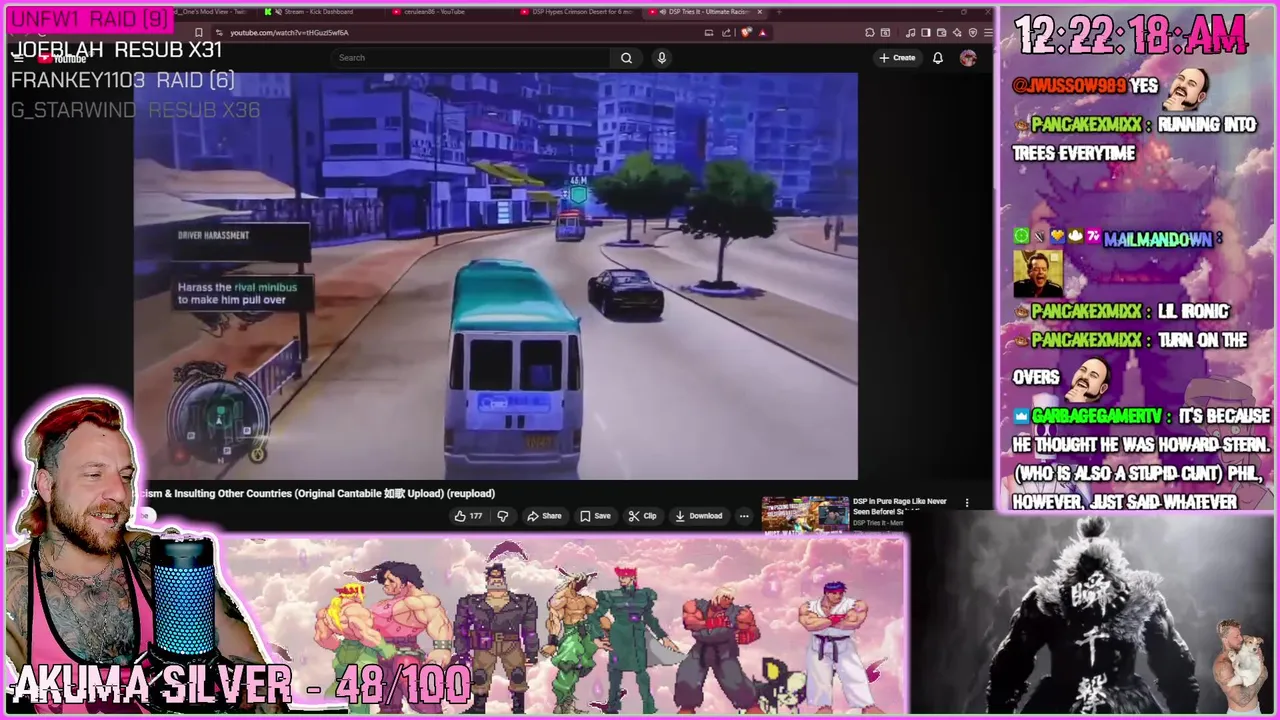Open the 'DSP in Pure Rage Like Never' title link
Viewport: 1280px width, 720px height.
click(899, 506)
